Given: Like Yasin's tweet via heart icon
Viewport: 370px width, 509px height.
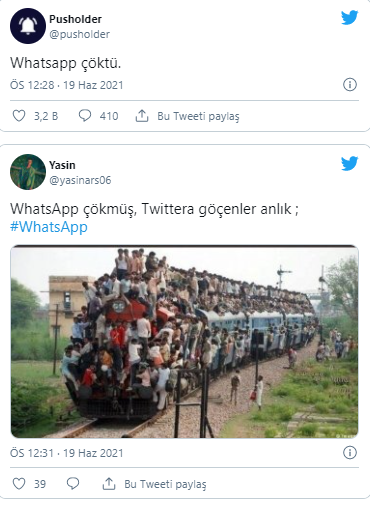Looking at the screenshot, I should click(x=19, y=484).
